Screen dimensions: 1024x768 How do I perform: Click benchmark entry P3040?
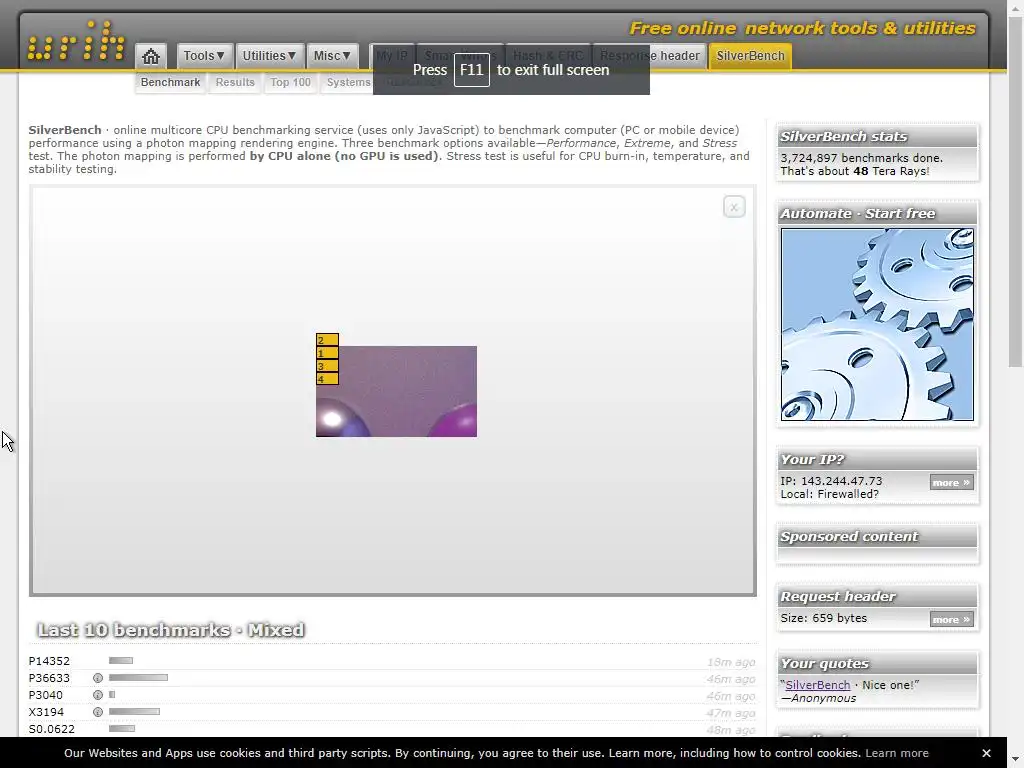pos(46,695)
